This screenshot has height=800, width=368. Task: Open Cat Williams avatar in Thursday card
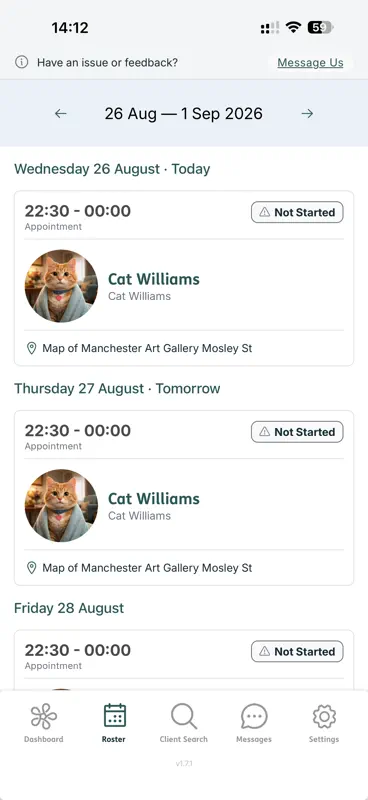pos(61,505)
